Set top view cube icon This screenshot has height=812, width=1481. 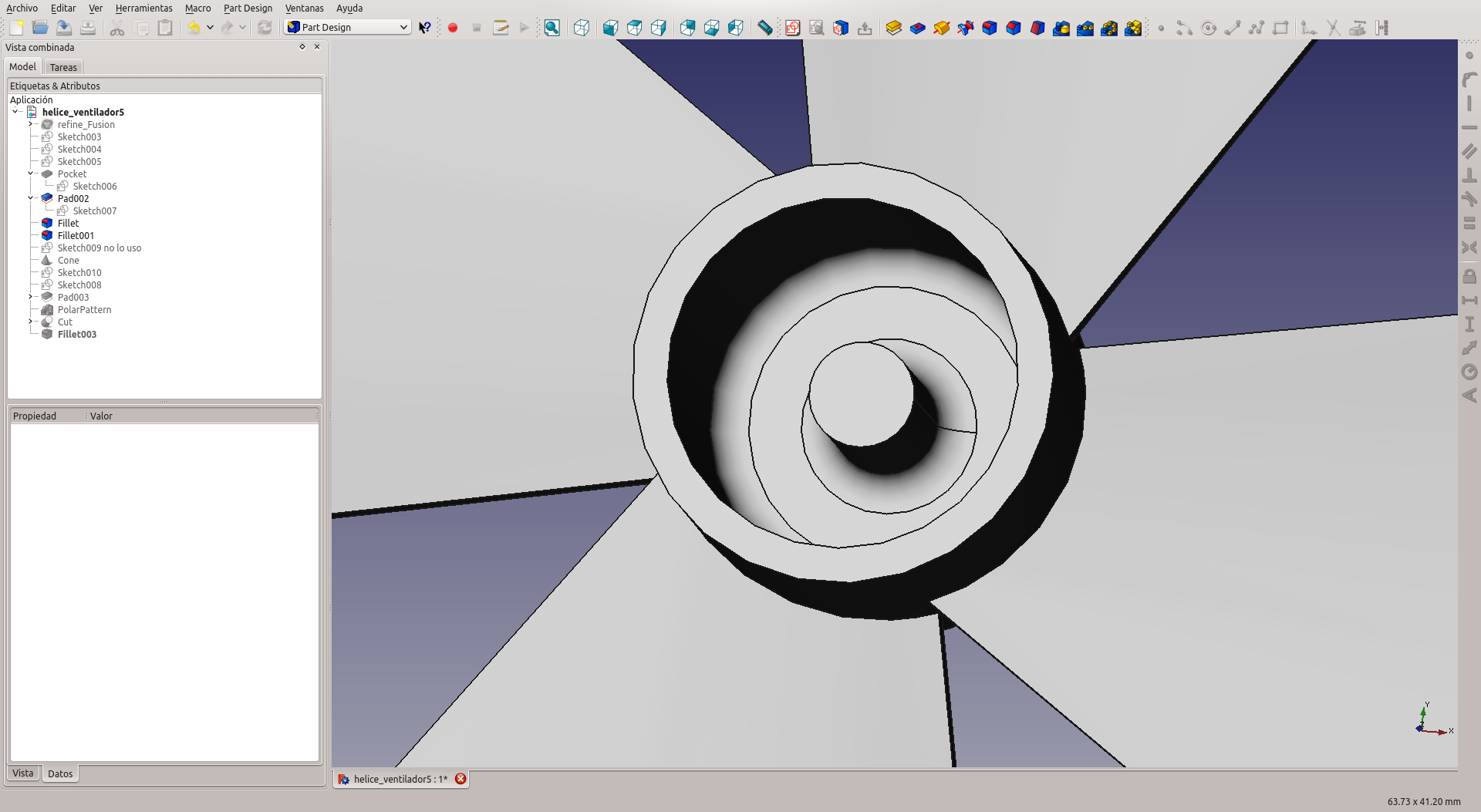pos(634,28)
